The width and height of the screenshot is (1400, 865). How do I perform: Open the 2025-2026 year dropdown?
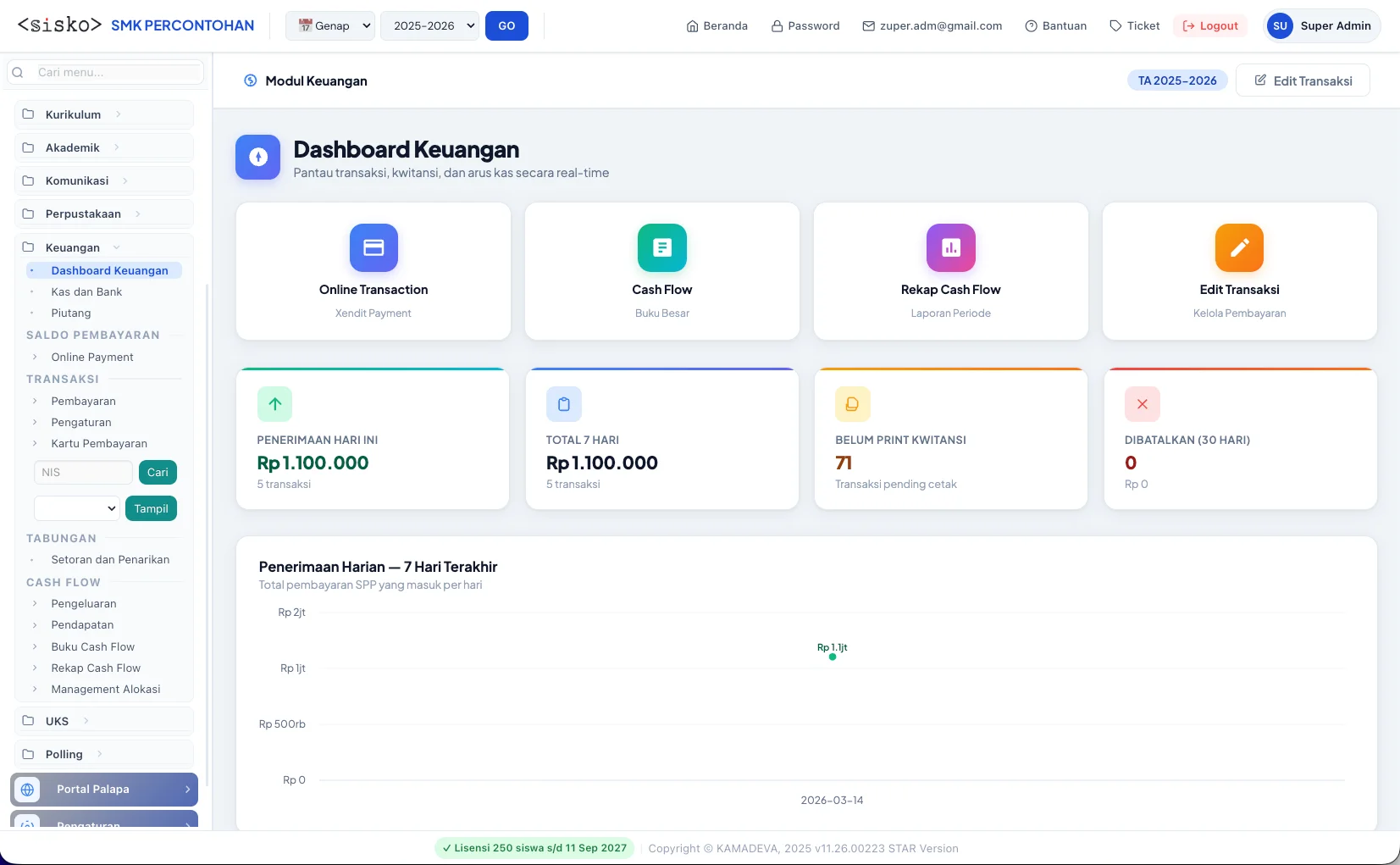pos(429,25)
